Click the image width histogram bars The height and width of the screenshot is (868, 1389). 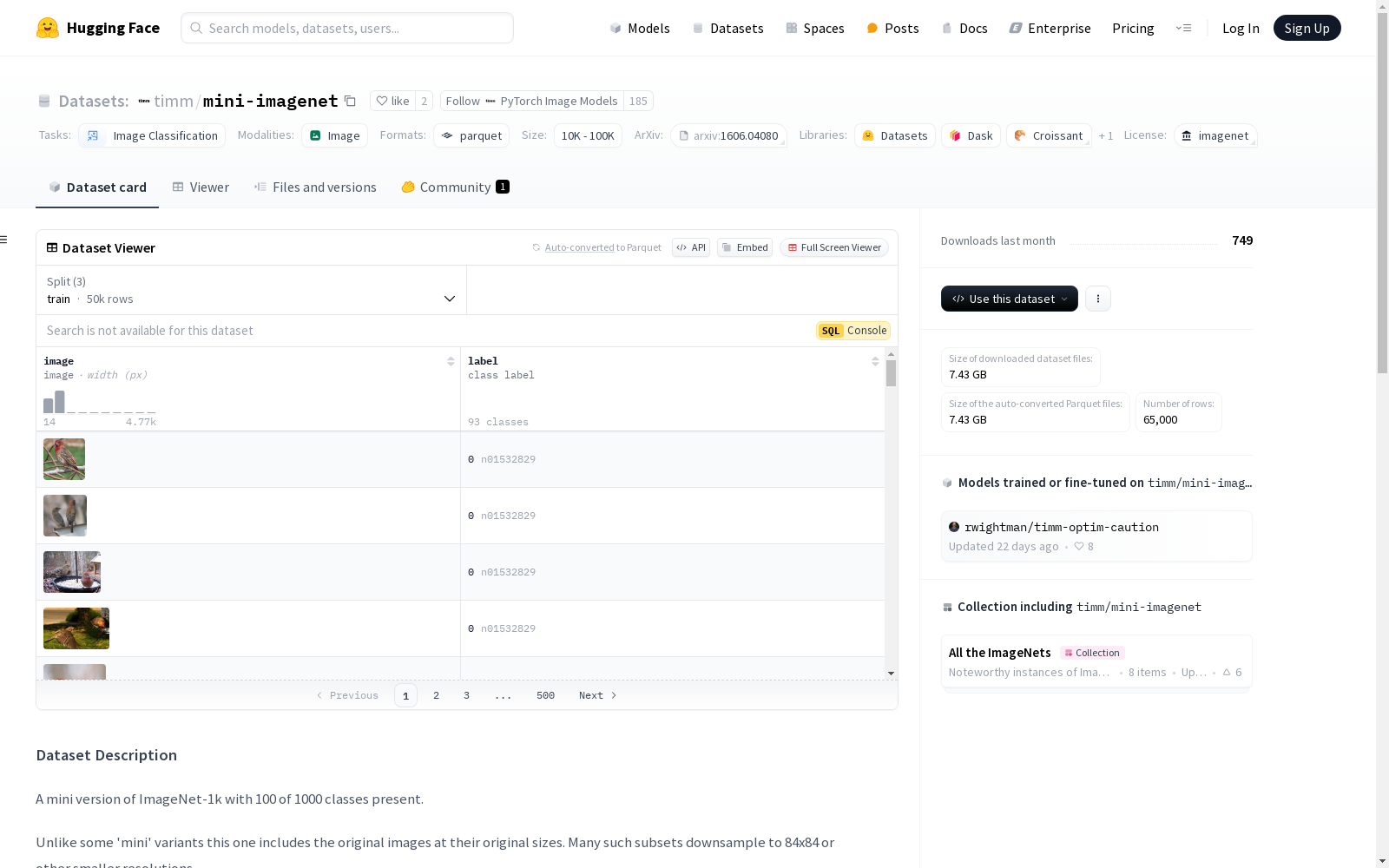(100, 402)
